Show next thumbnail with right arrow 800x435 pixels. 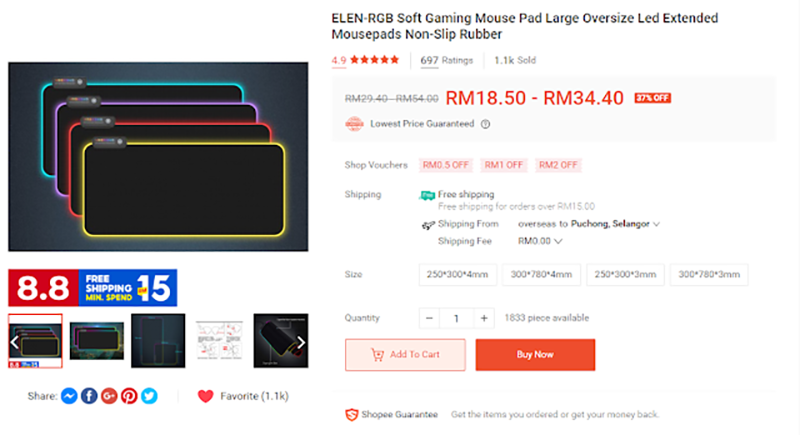(x=301, y=342)
